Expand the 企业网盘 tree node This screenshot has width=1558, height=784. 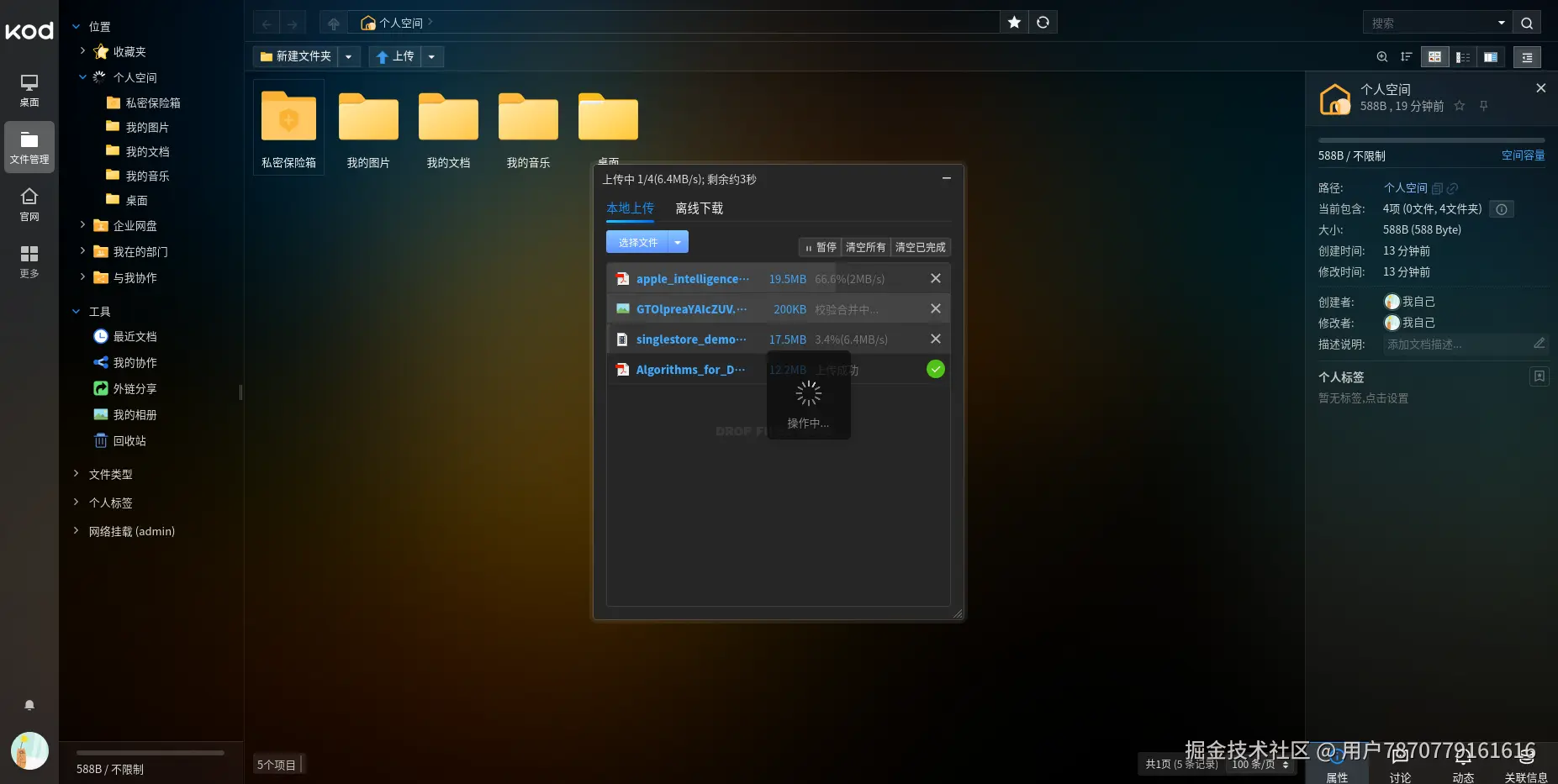click(x=82, y=225)
